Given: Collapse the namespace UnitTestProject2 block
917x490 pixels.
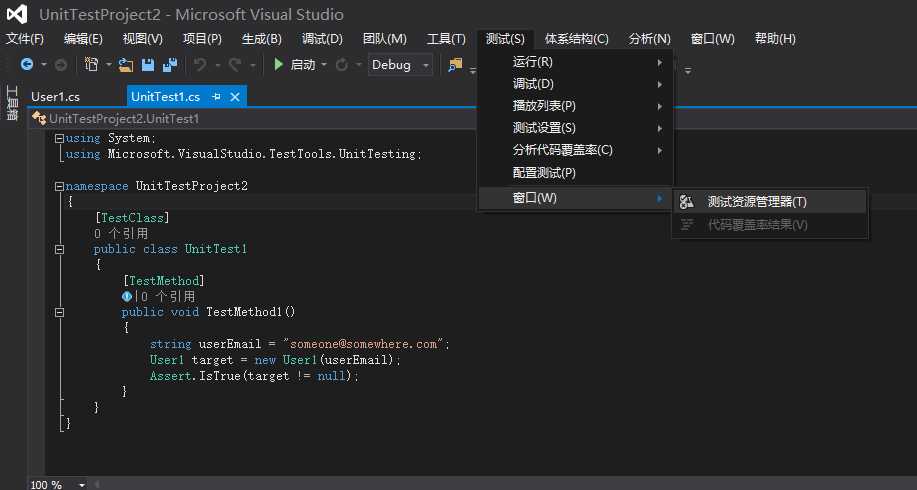Looking at the screenshot, I should pyautogui.click(x=59, y=186).
